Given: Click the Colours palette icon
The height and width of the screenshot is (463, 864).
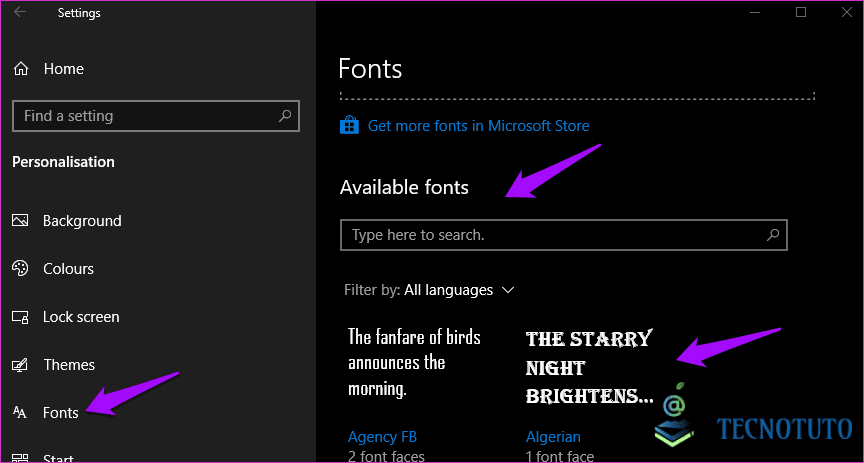Looking at the screenshot, I should [20, 268].
